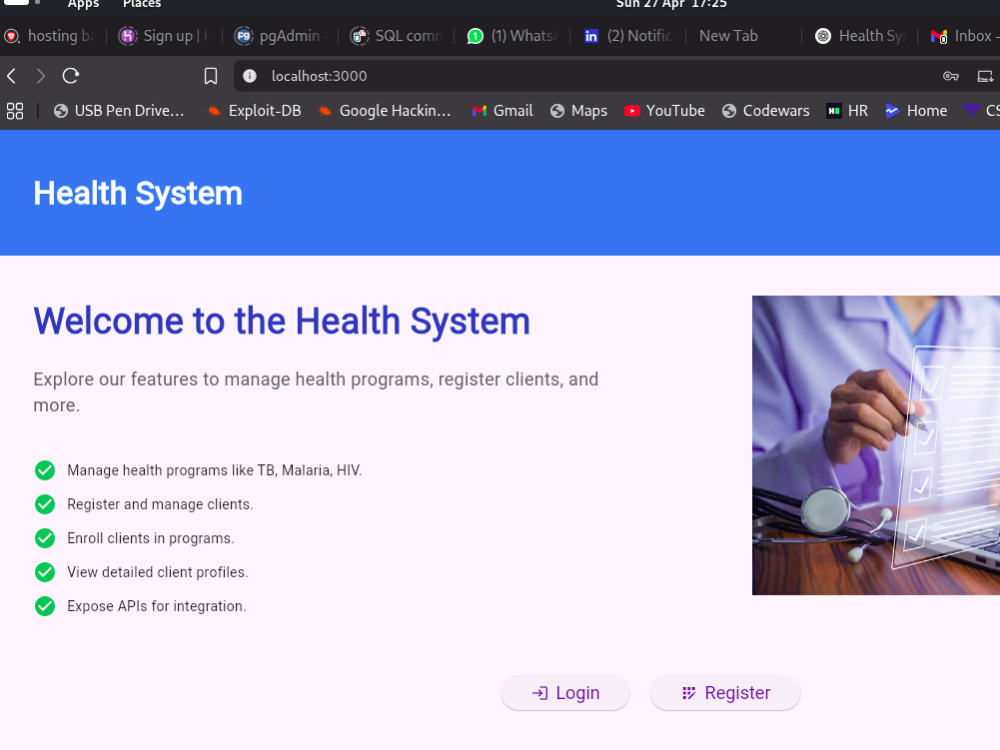Switch to the hosting browser tab
The height and width of the screenshot is (750, 1000).
pos(51,36)
